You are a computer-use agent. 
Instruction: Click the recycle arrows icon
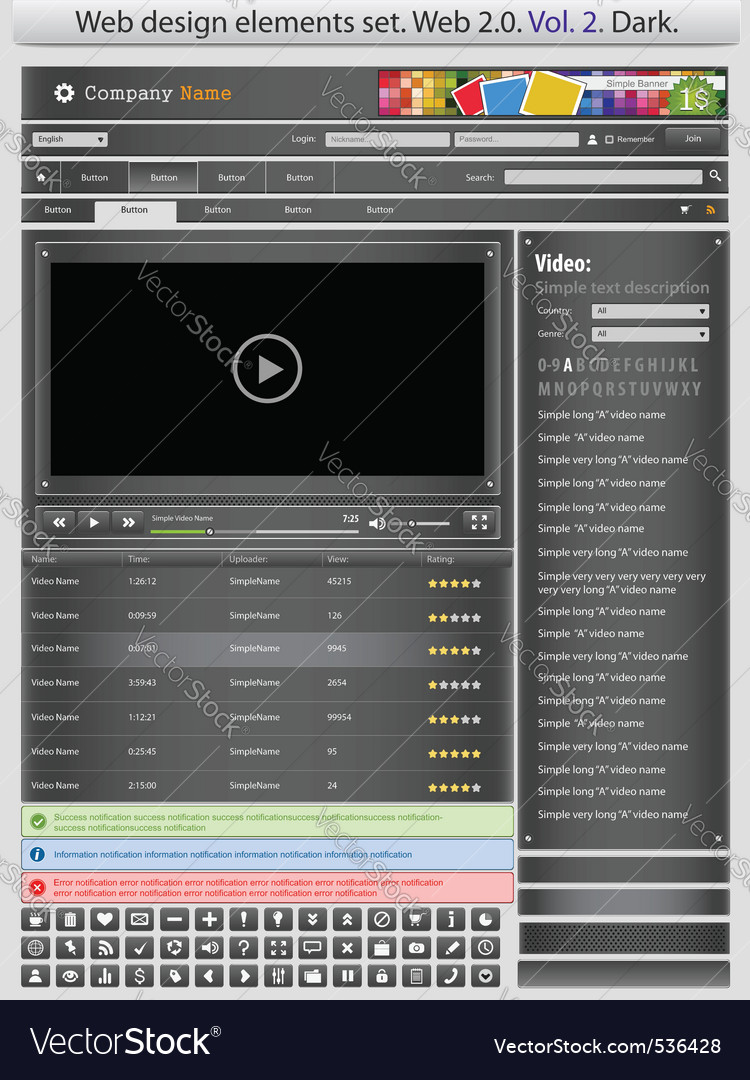tap(174, 948)
